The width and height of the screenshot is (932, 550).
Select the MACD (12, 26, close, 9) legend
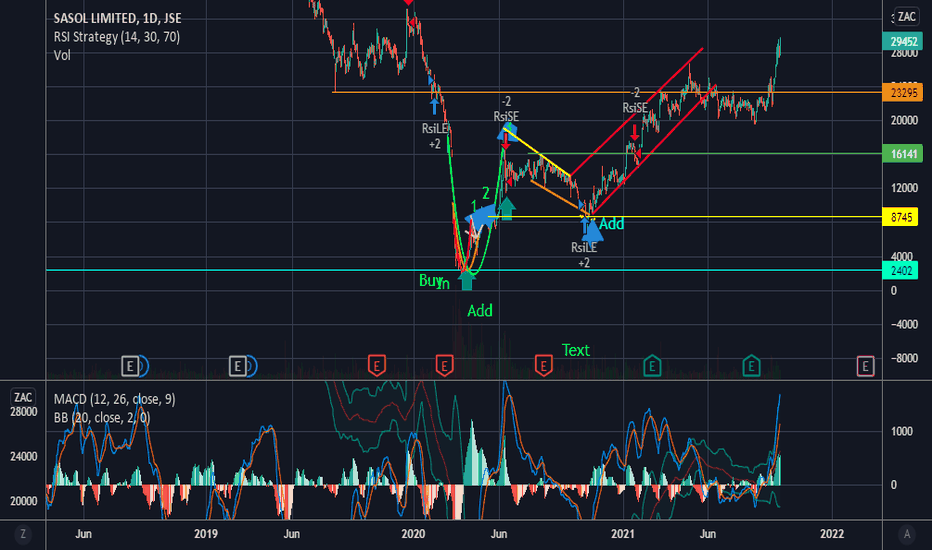114,399
